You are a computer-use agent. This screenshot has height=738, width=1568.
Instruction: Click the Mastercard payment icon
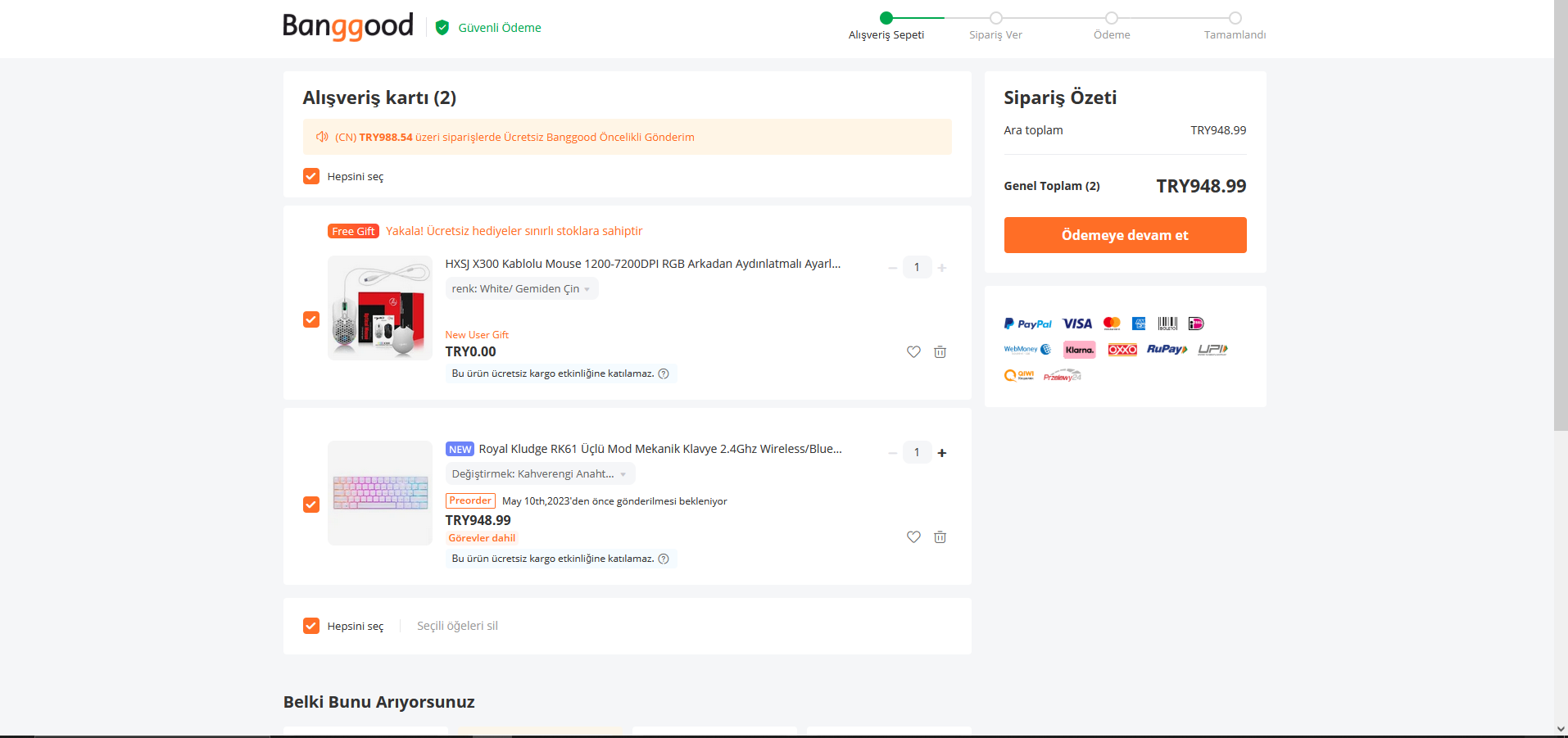click(1112, 324)
